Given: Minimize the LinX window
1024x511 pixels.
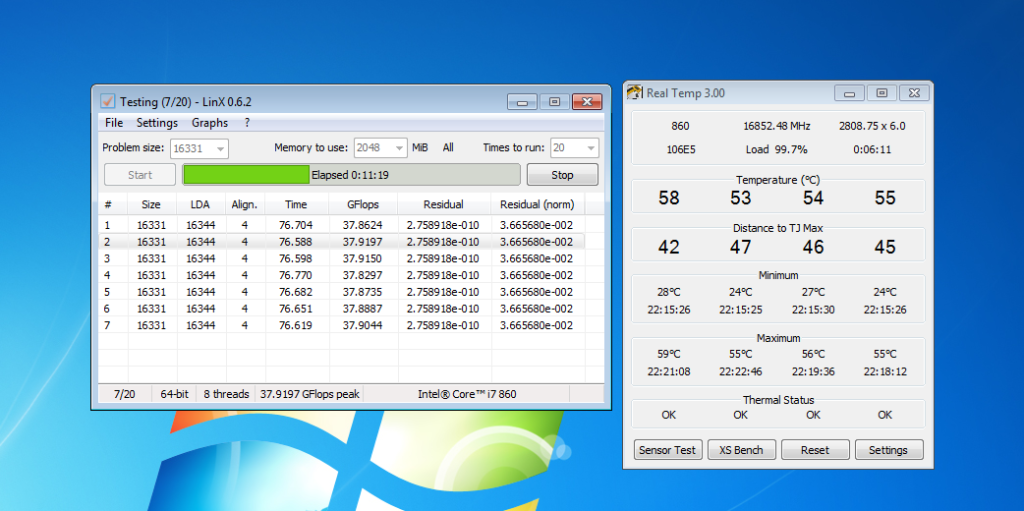Looking at the screenshot, I should (x=522, y=101).
